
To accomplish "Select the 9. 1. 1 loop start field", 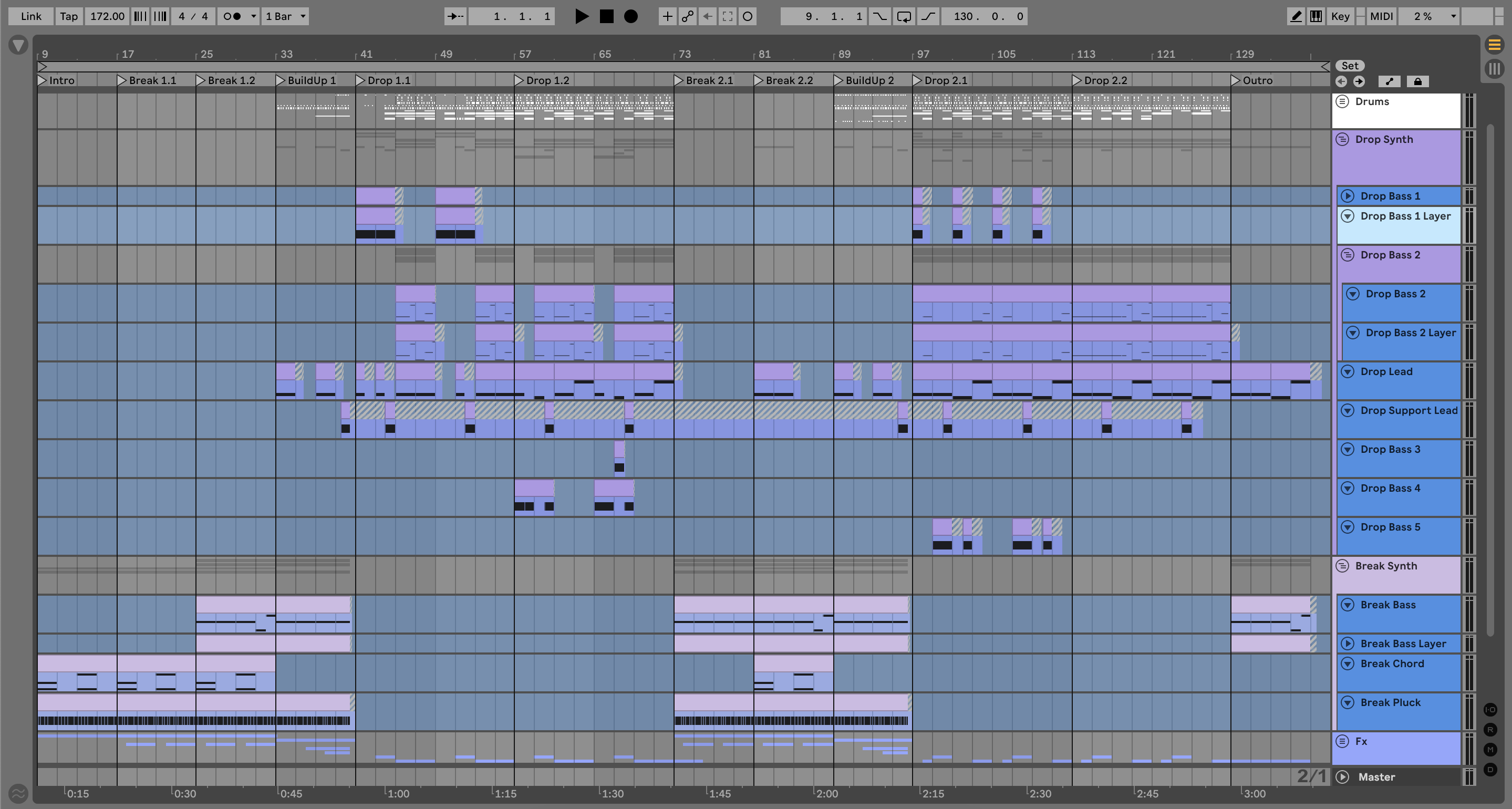I will click(x=824, y=16).
